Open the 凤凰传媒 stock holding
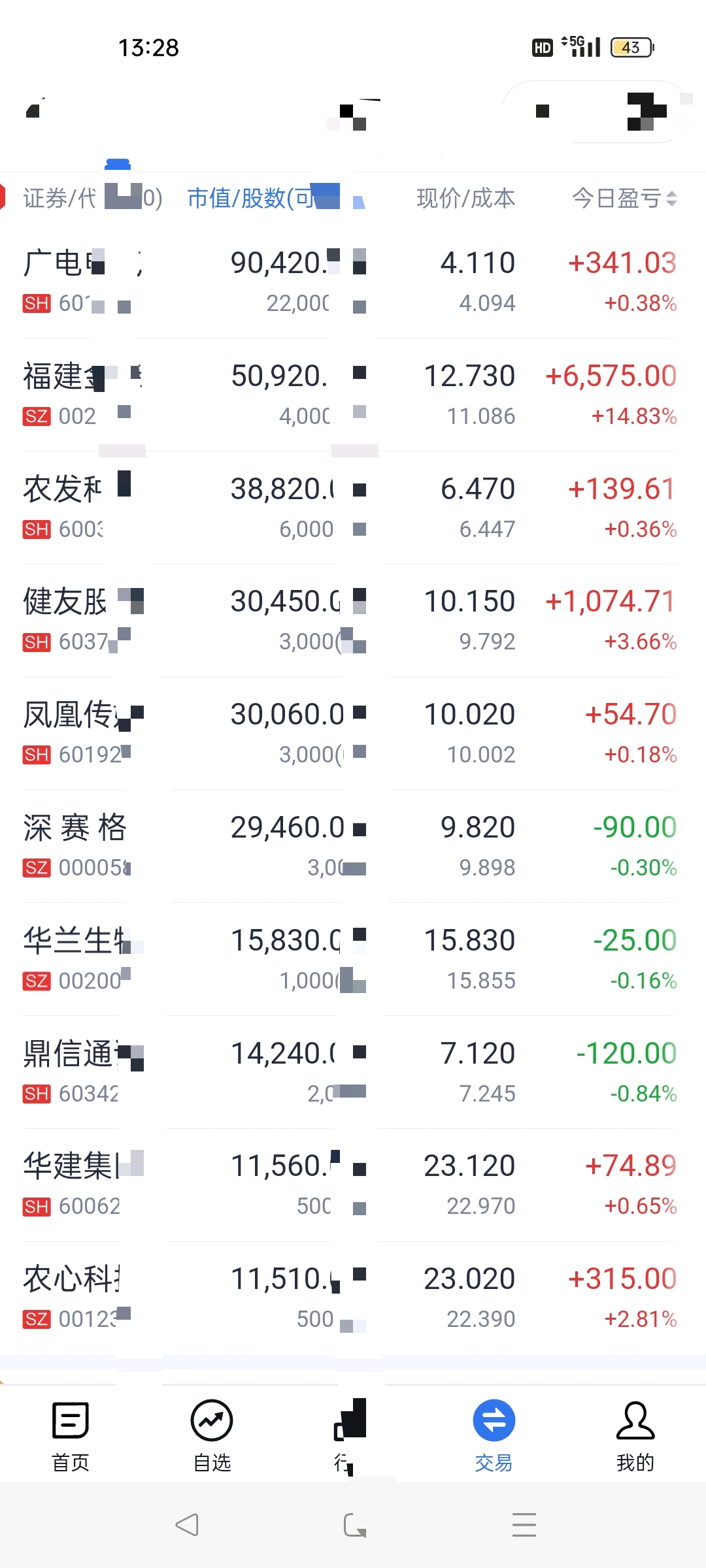The image size is (706, 1568). click(x=353, y=733)
